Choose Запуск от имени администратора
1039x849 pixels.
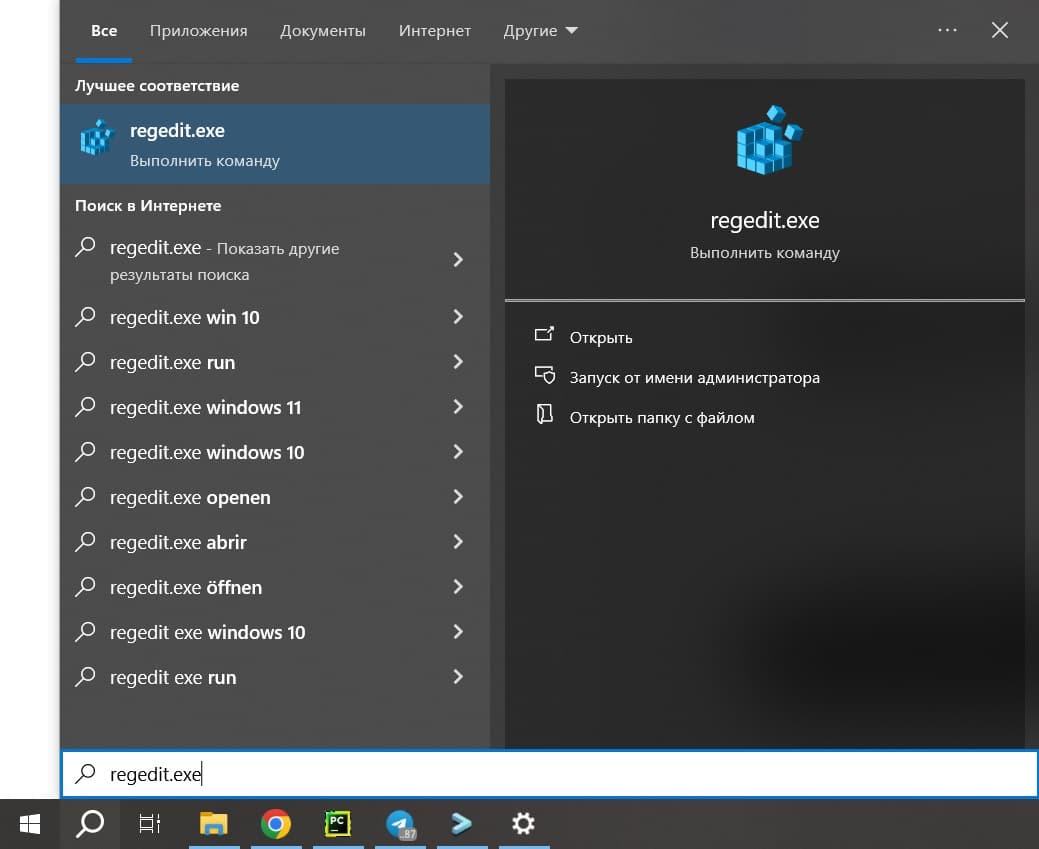tap(694, 378)
